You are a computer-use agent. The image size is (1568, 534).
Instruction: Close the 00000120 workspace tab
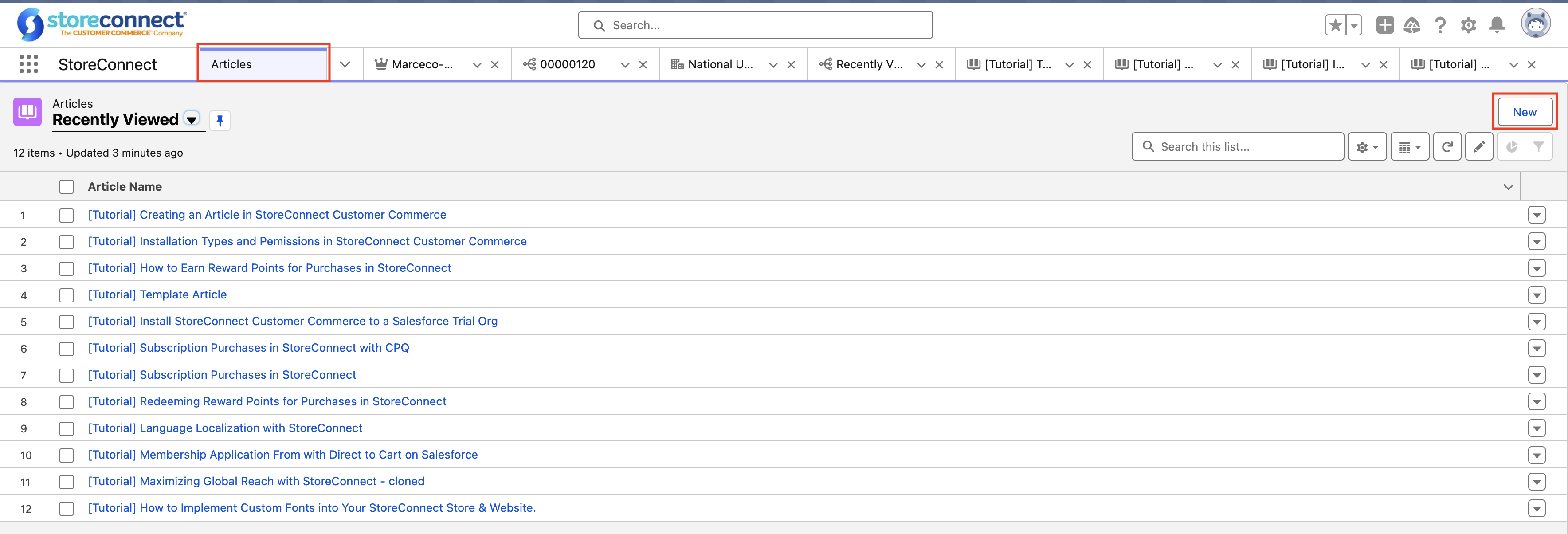643,65
